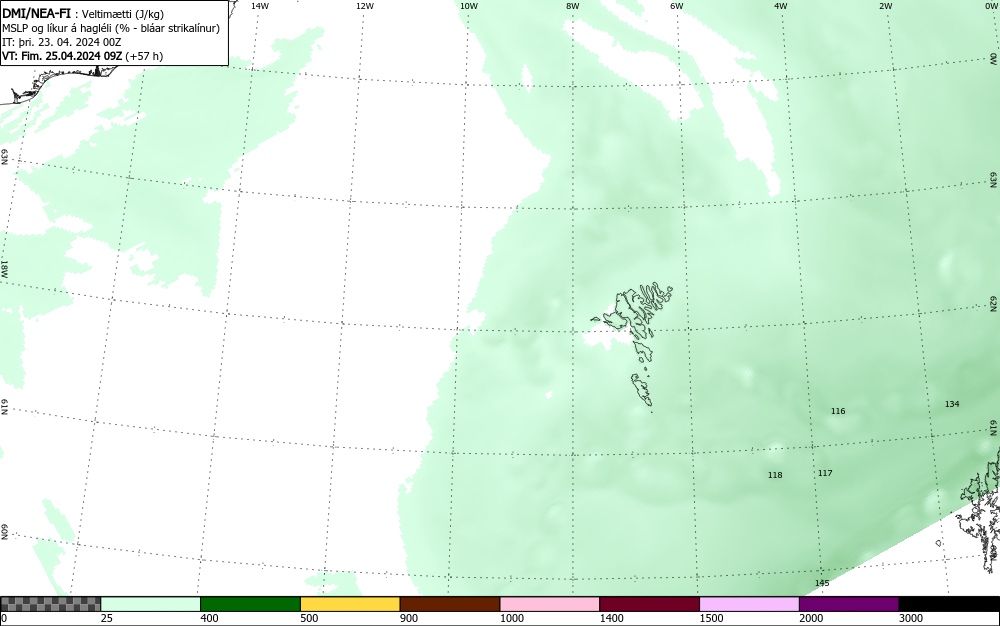Image resolution: width=1000 pixels, height=626 pixels.
Task: Click the map value label 134
Action: (952, 404)
